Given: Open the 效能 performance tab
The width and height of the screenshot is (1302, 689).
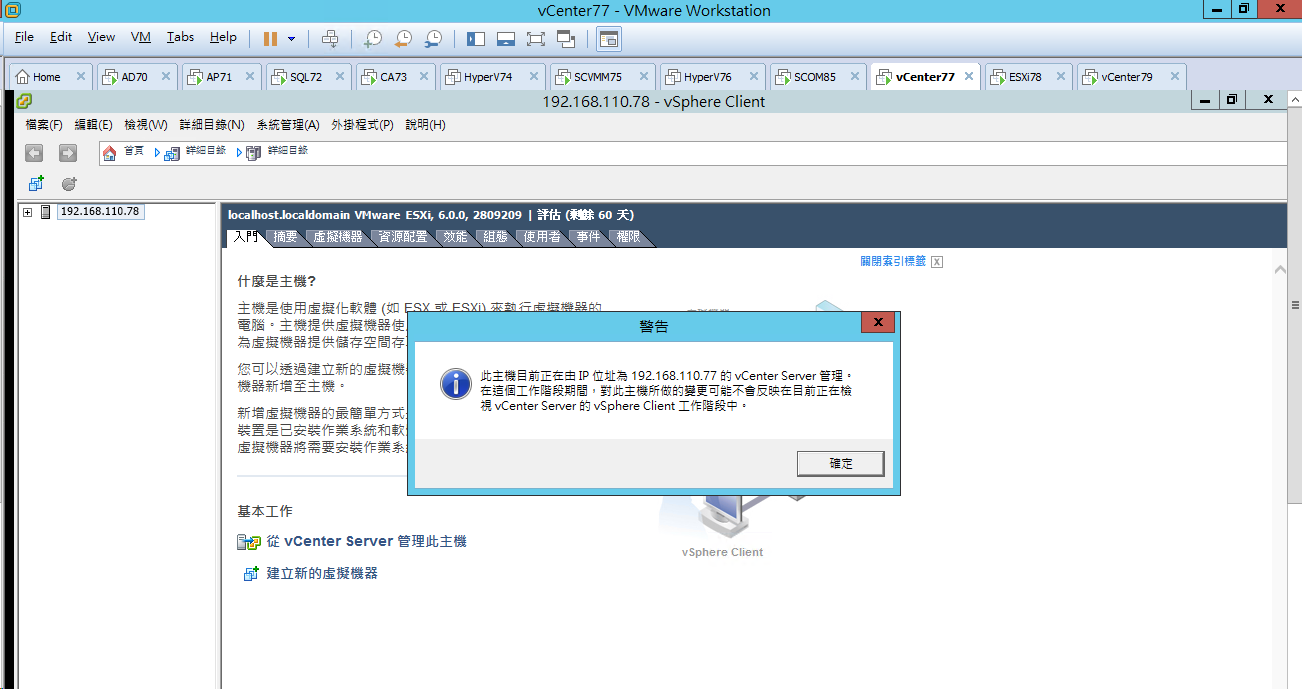Looking at the screenshot, I should (x=456, y=238).
